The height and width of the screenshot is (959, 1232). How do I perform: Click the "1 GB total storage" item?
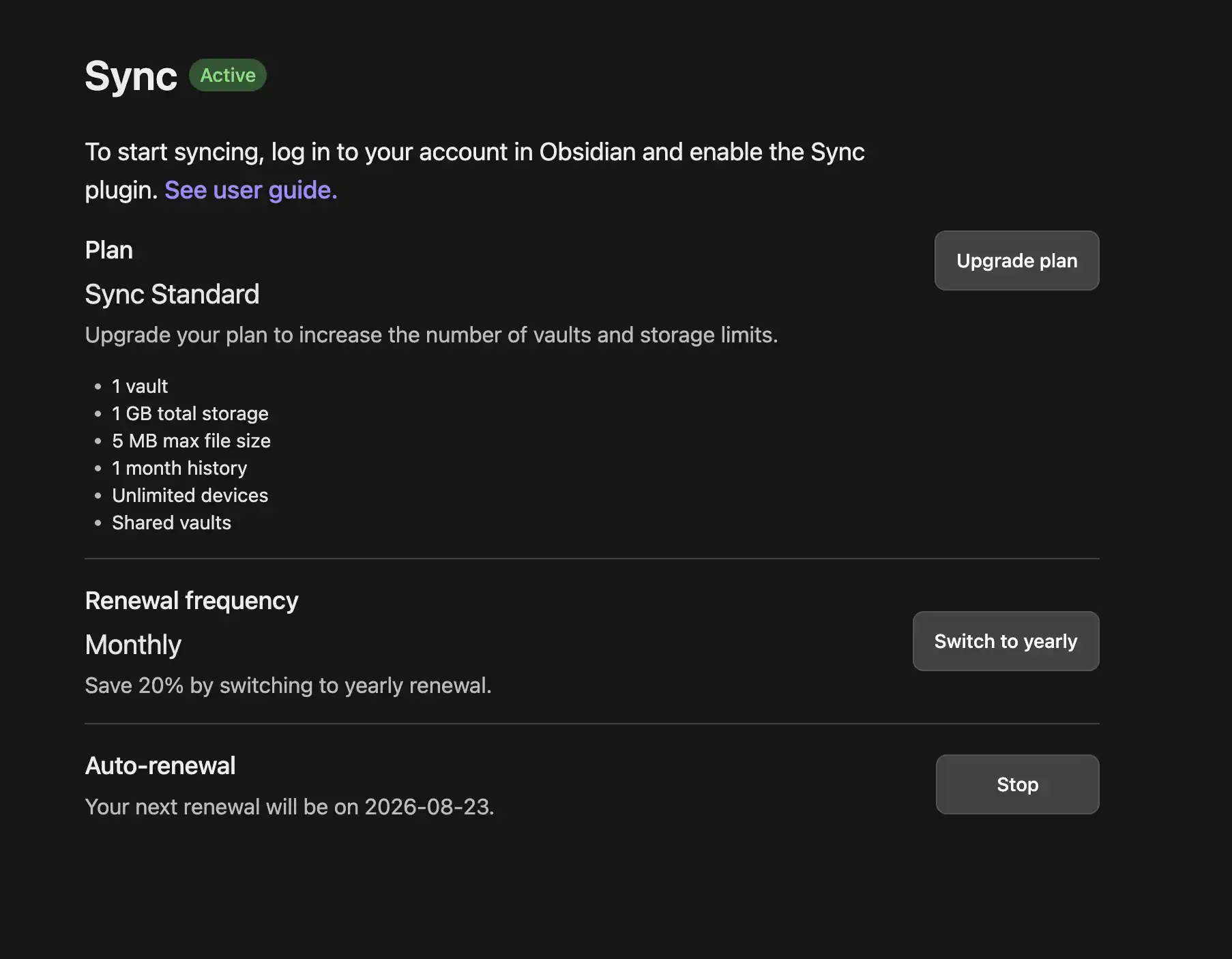click(190, 413)
